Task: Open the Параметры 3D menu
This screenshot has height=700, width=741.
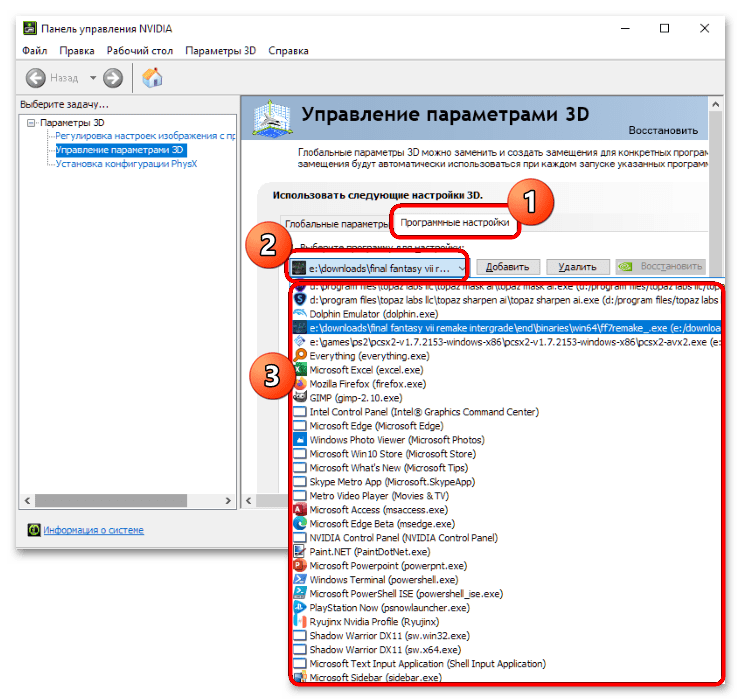Action: click(220, 51)
